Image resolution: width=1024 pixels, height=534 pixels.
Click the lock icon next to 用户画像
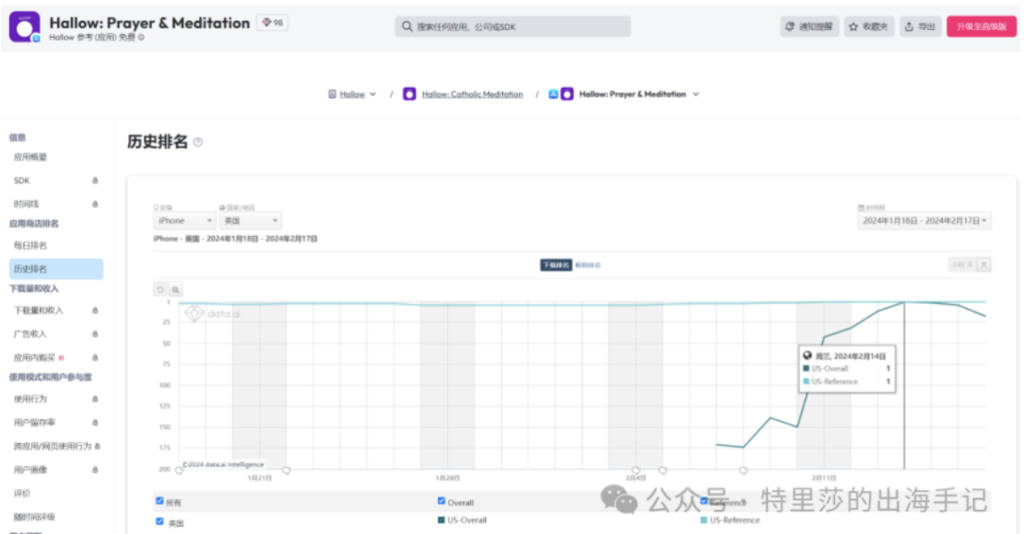click(x=95, y=469)
